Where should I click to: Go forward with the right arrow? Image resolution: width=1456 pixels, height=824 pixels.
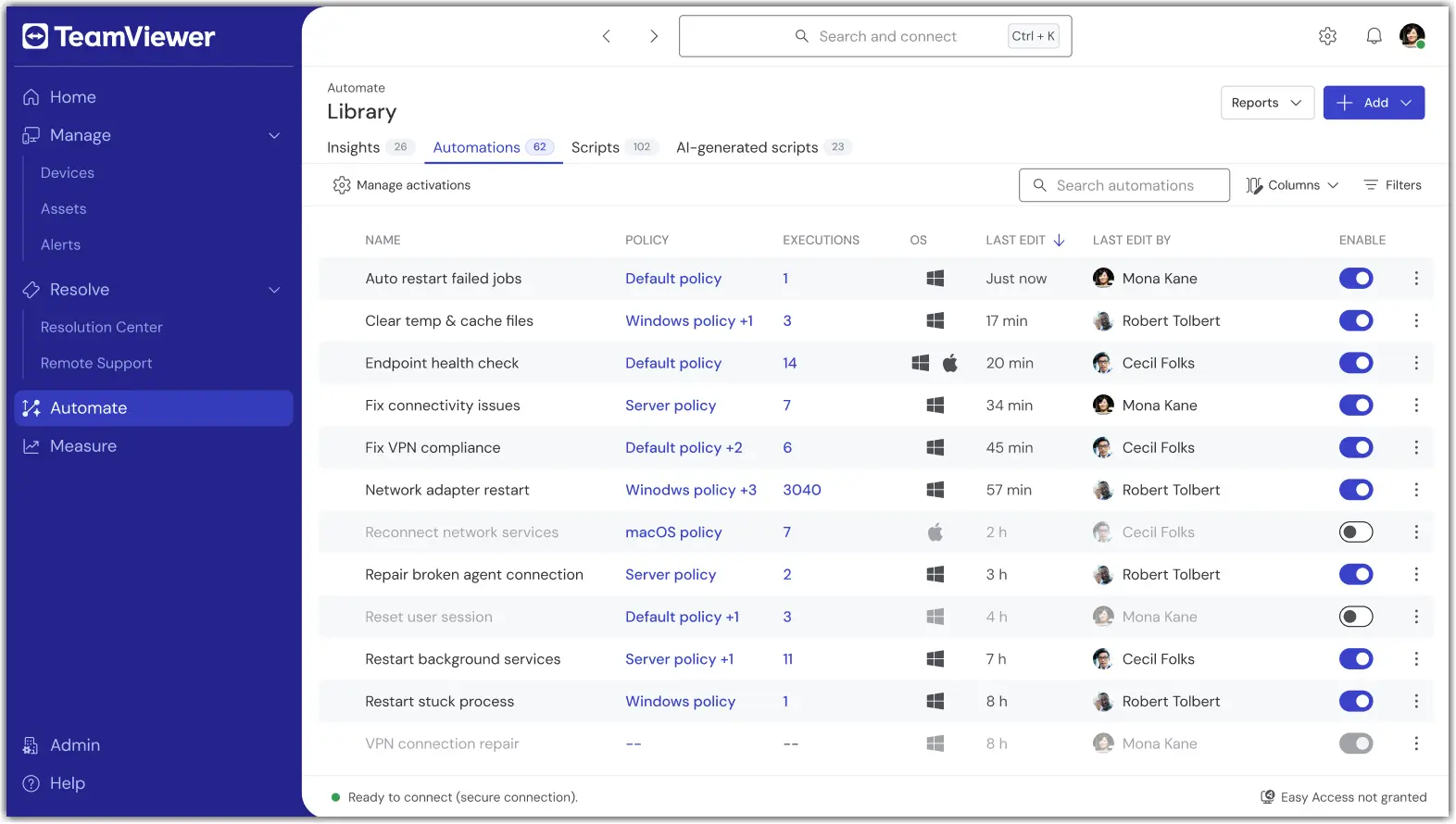point(654,36)
